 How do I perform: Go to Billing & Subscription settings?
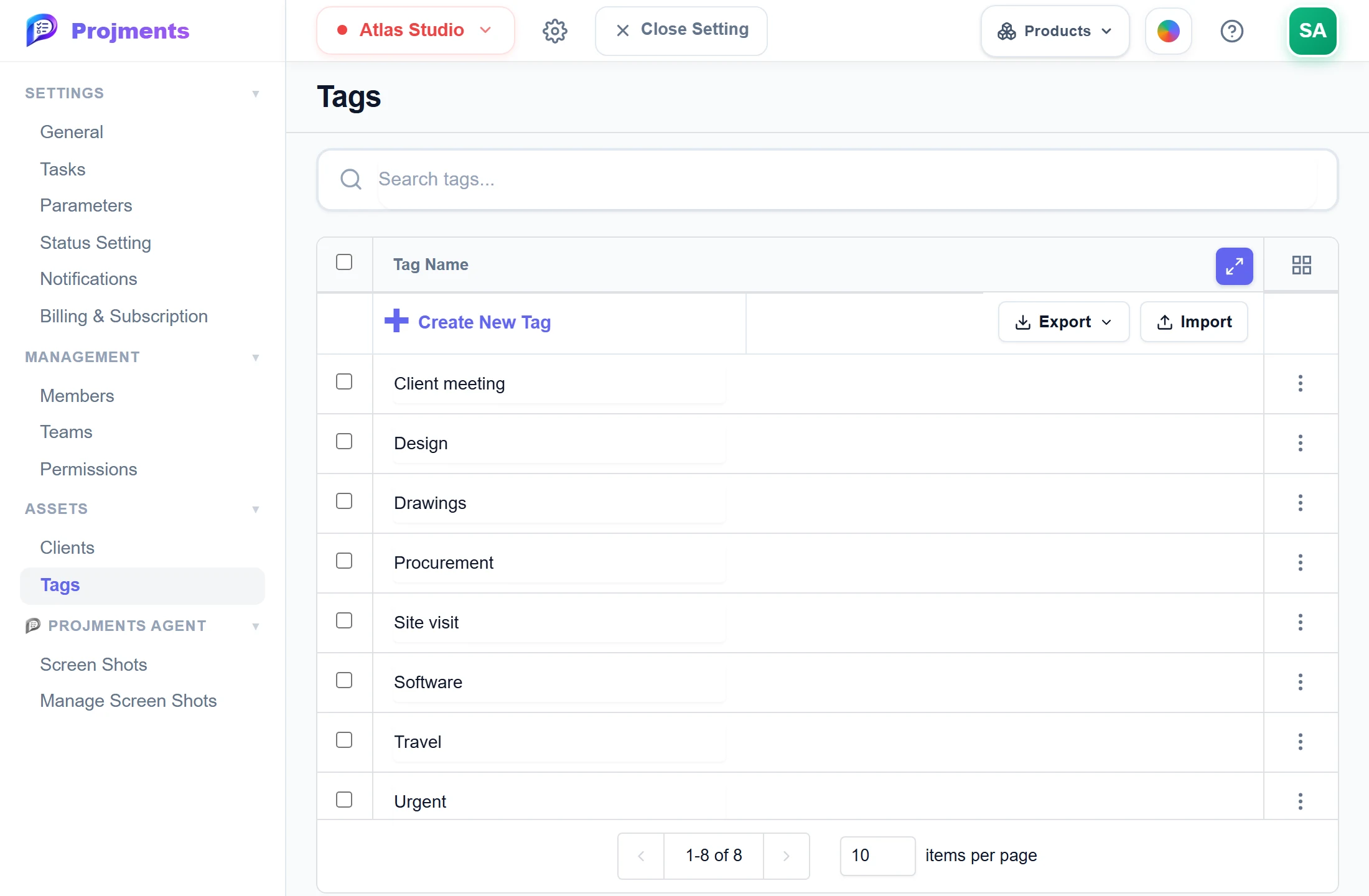124,316
